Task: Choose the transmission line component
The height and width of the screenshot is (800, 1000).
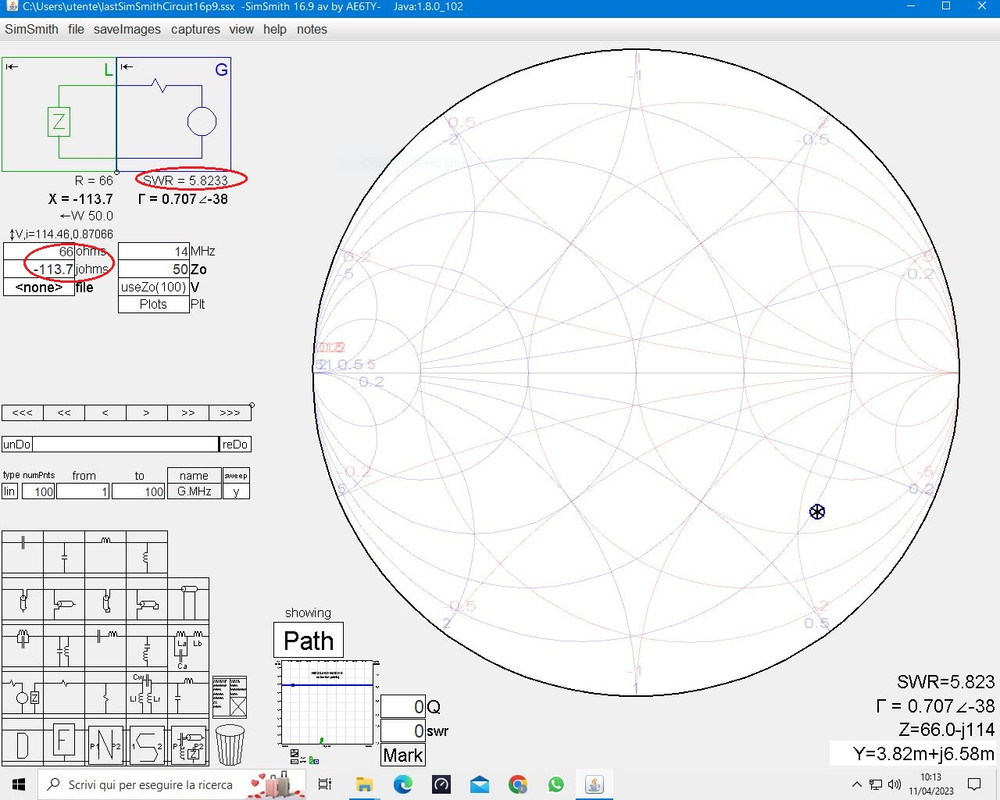Action: tap(188, 600)
